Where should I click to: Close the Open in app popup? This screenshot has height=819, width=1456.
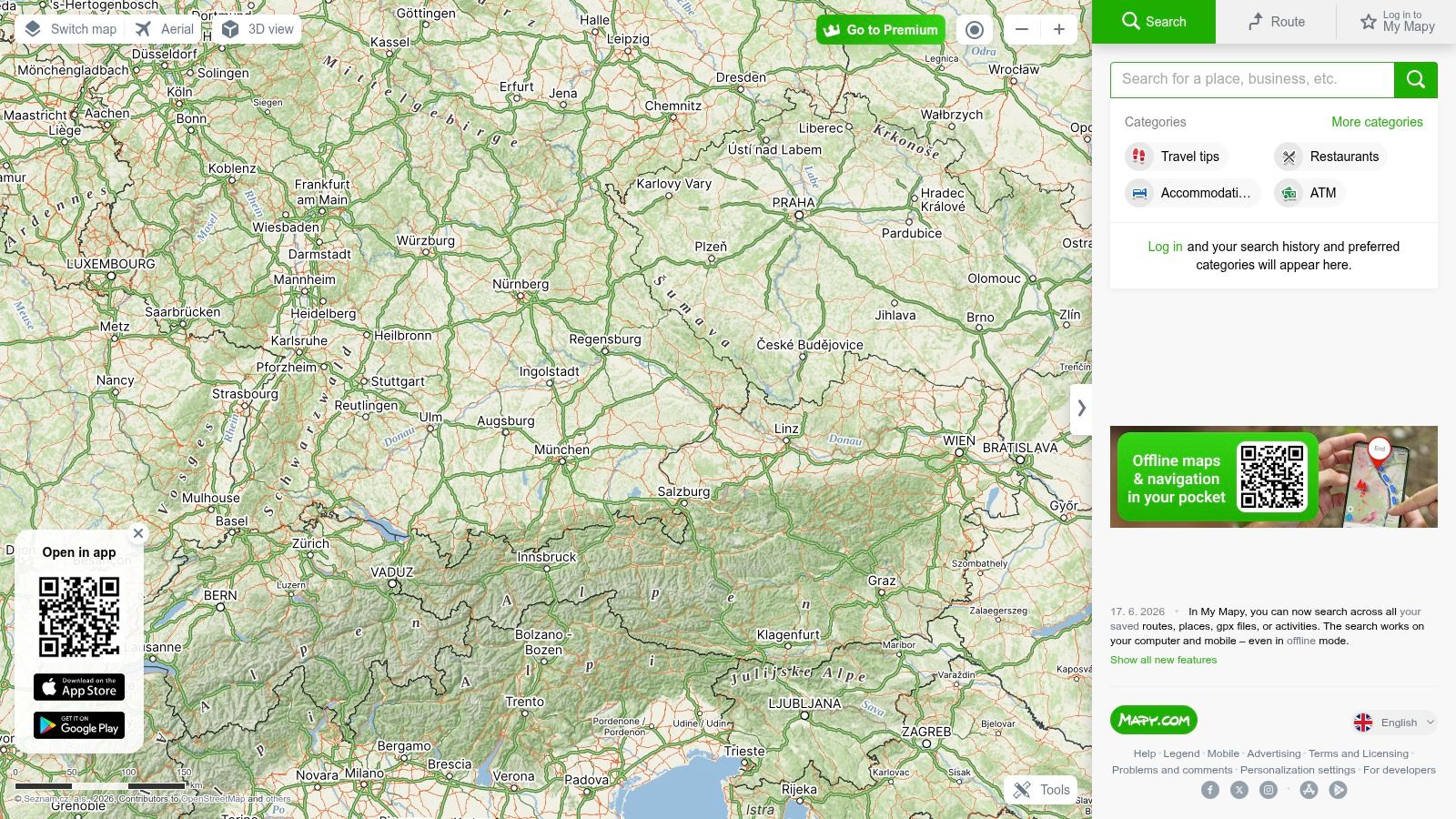[138, 534]
